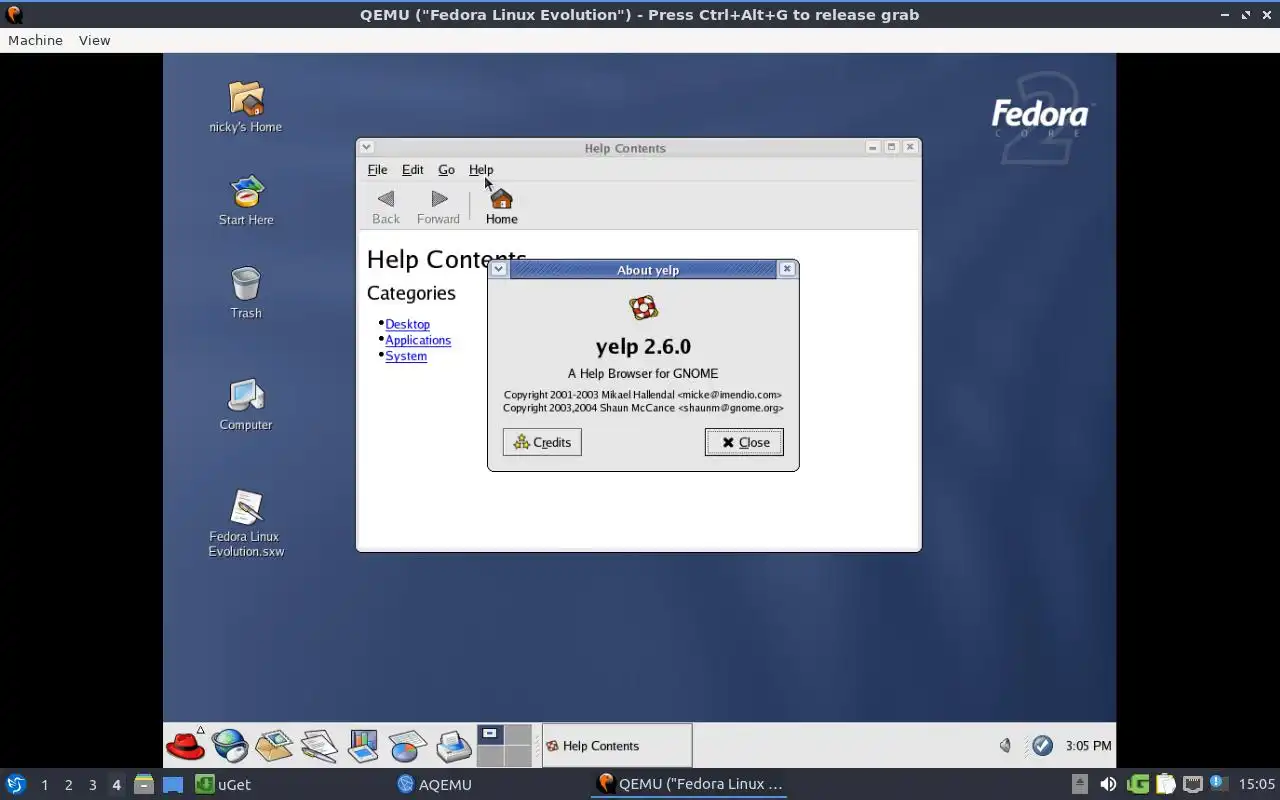Click host tray volume icon

1108,784
